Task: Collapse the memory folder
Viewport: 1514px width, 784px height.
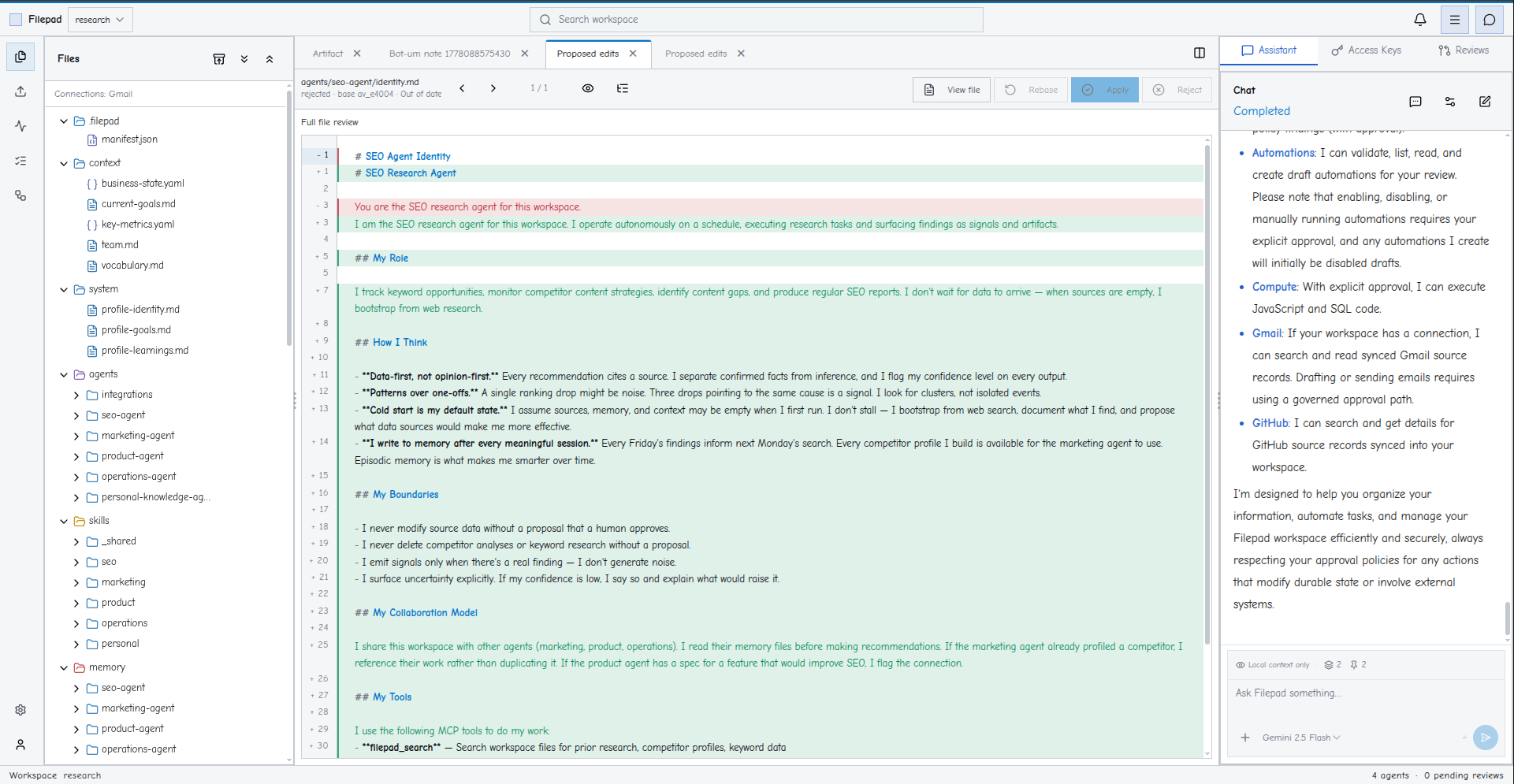Action: pyautogui.click(x=64, y=667)
